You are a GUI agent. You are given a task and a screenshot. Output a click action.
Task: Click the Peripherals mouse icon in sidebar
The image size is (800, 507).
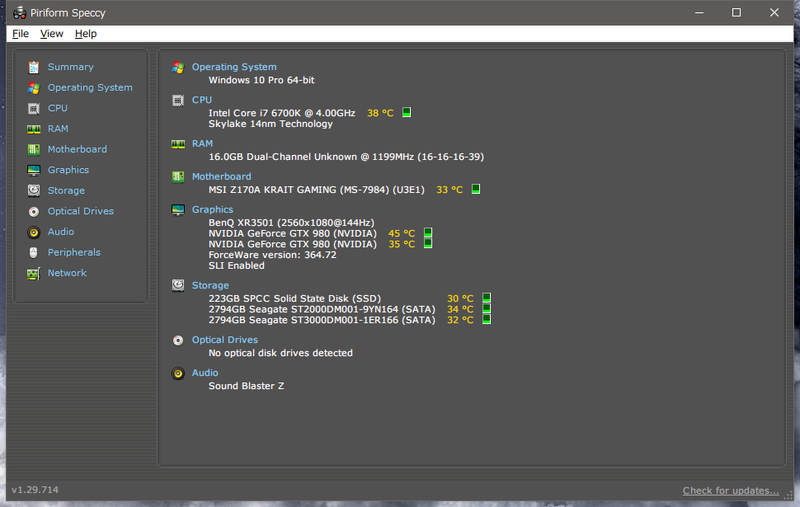(x=34, y=252)
